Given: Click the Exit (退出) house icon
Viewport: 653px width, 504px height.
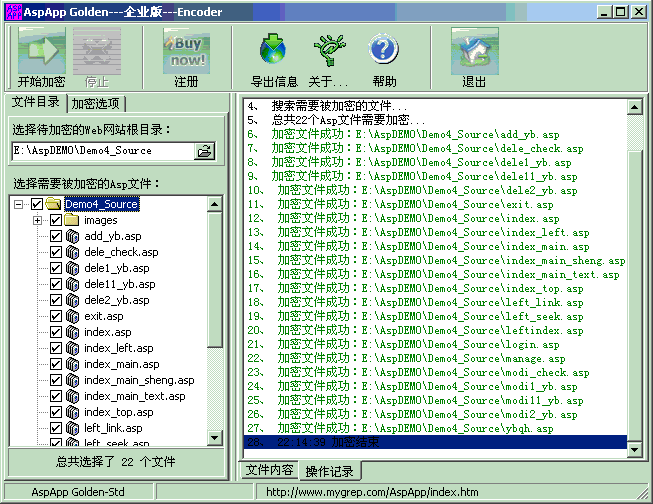Looking at the screenshot, I should coord(474,50).
